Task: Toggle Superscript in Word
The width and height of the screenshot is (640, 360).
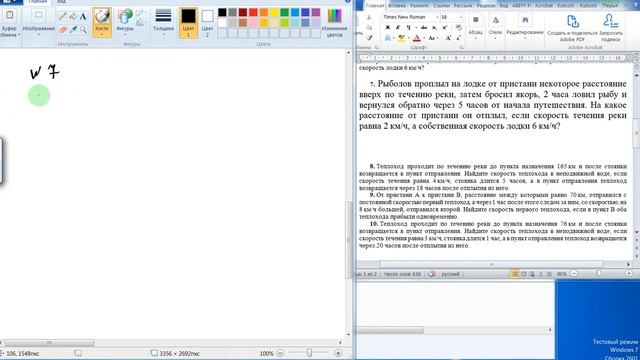Action: tap(445, 27)
